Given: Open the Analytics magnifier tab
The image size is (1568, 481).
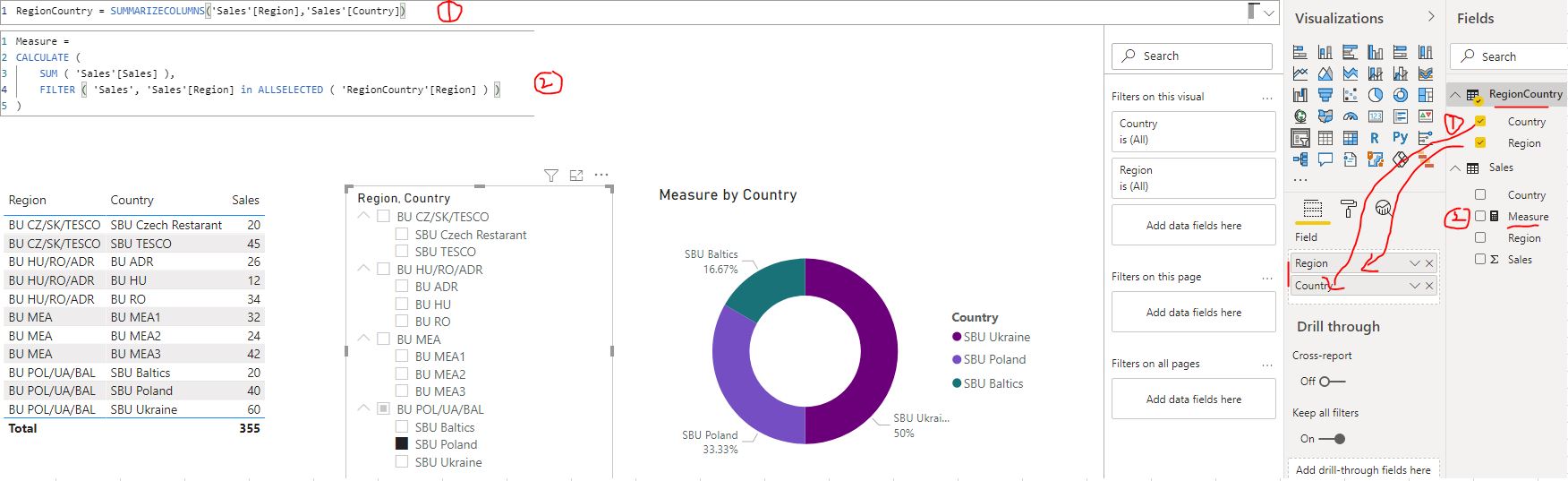Looking at the screenshot, I should pyautogui.click(x=1384, y=209).
